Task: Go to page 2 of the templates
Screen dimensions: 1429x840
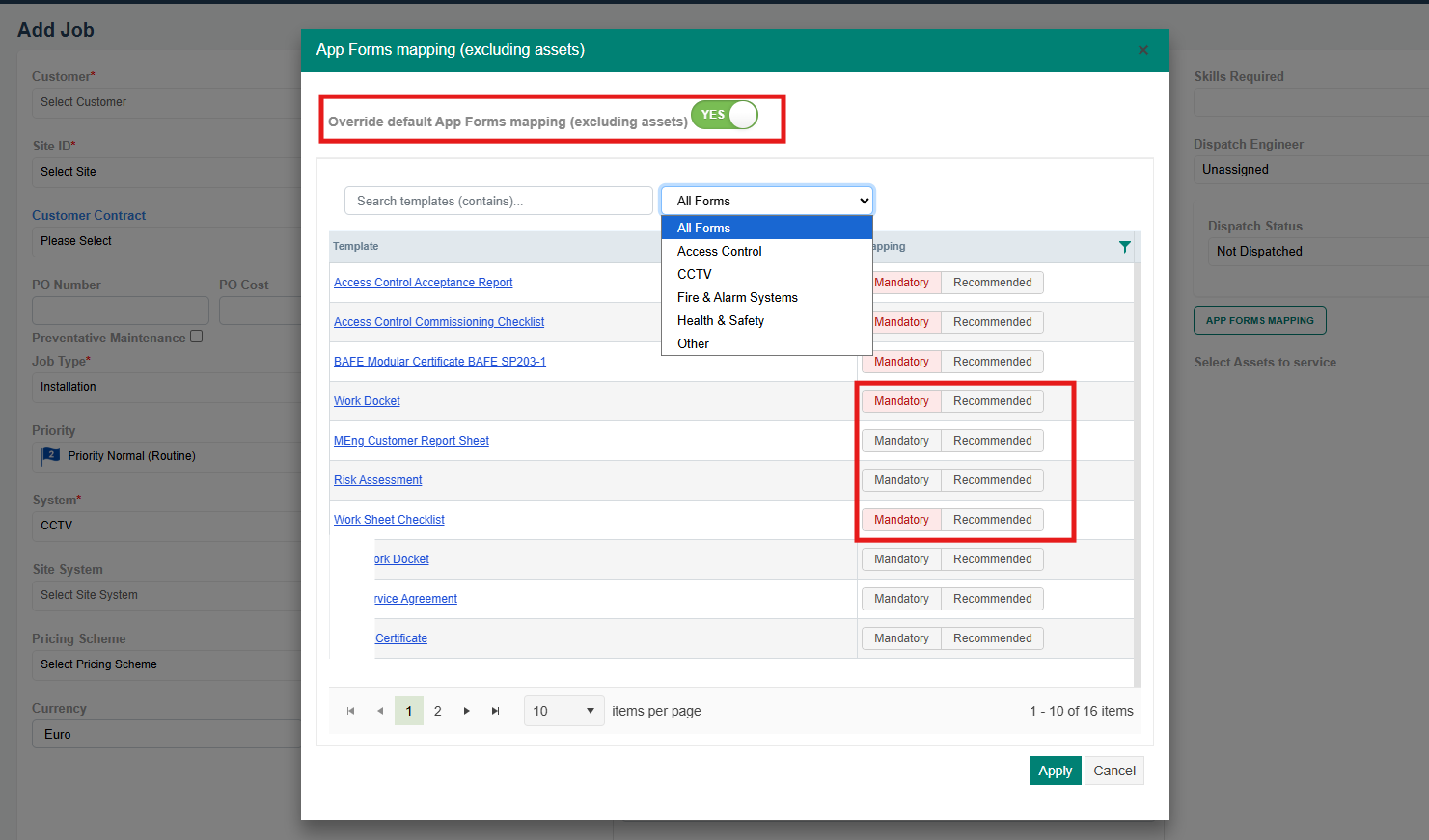Action: coord(438,711)
